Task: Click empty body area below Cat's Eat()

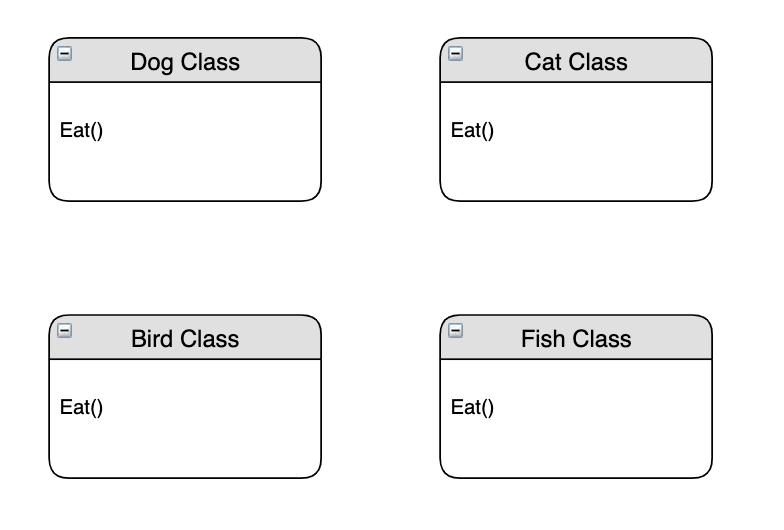Action: 576,172
